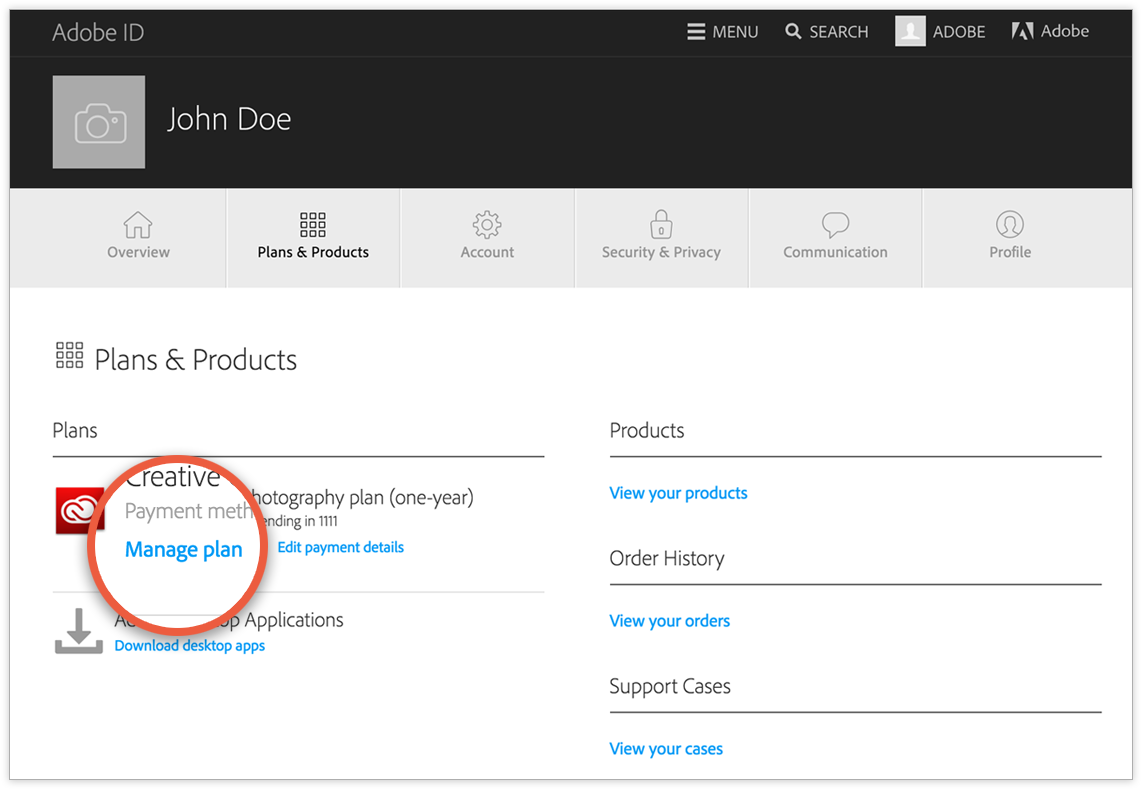Click Download desktop apps link

(189, 646)
